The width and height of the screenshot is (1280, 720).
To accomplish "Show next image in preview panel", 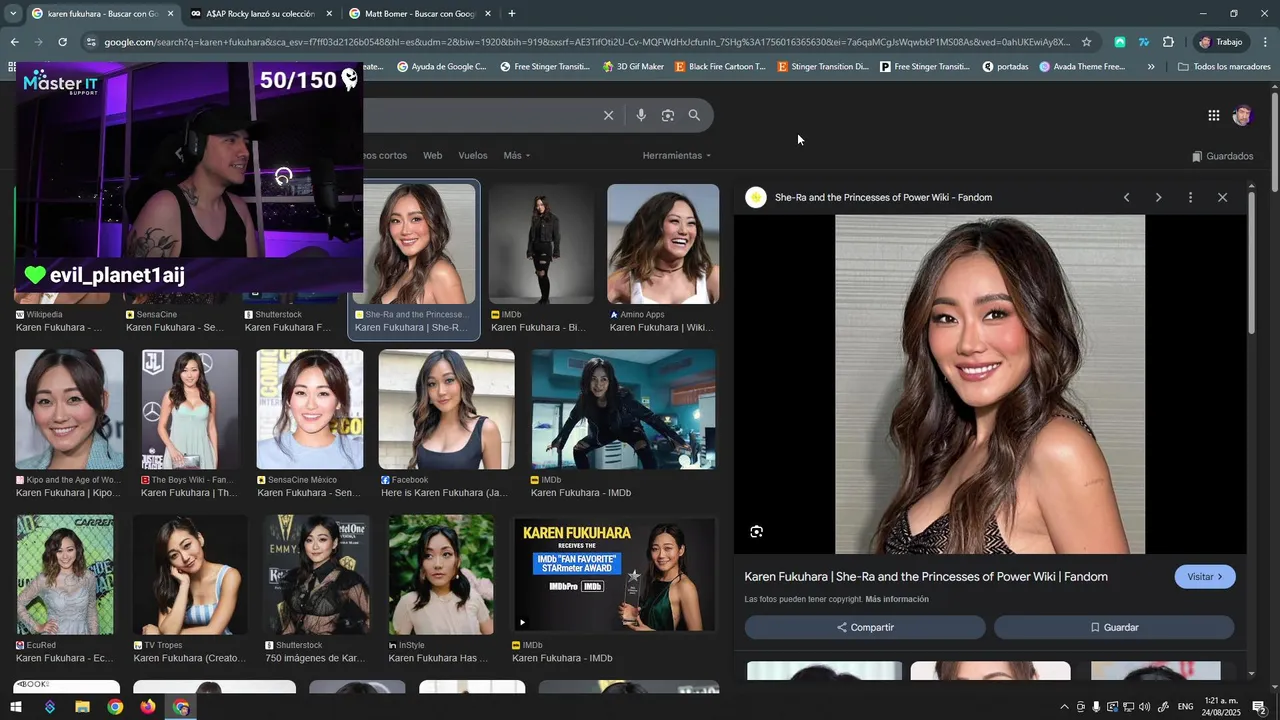I will tap(1158, 197).
